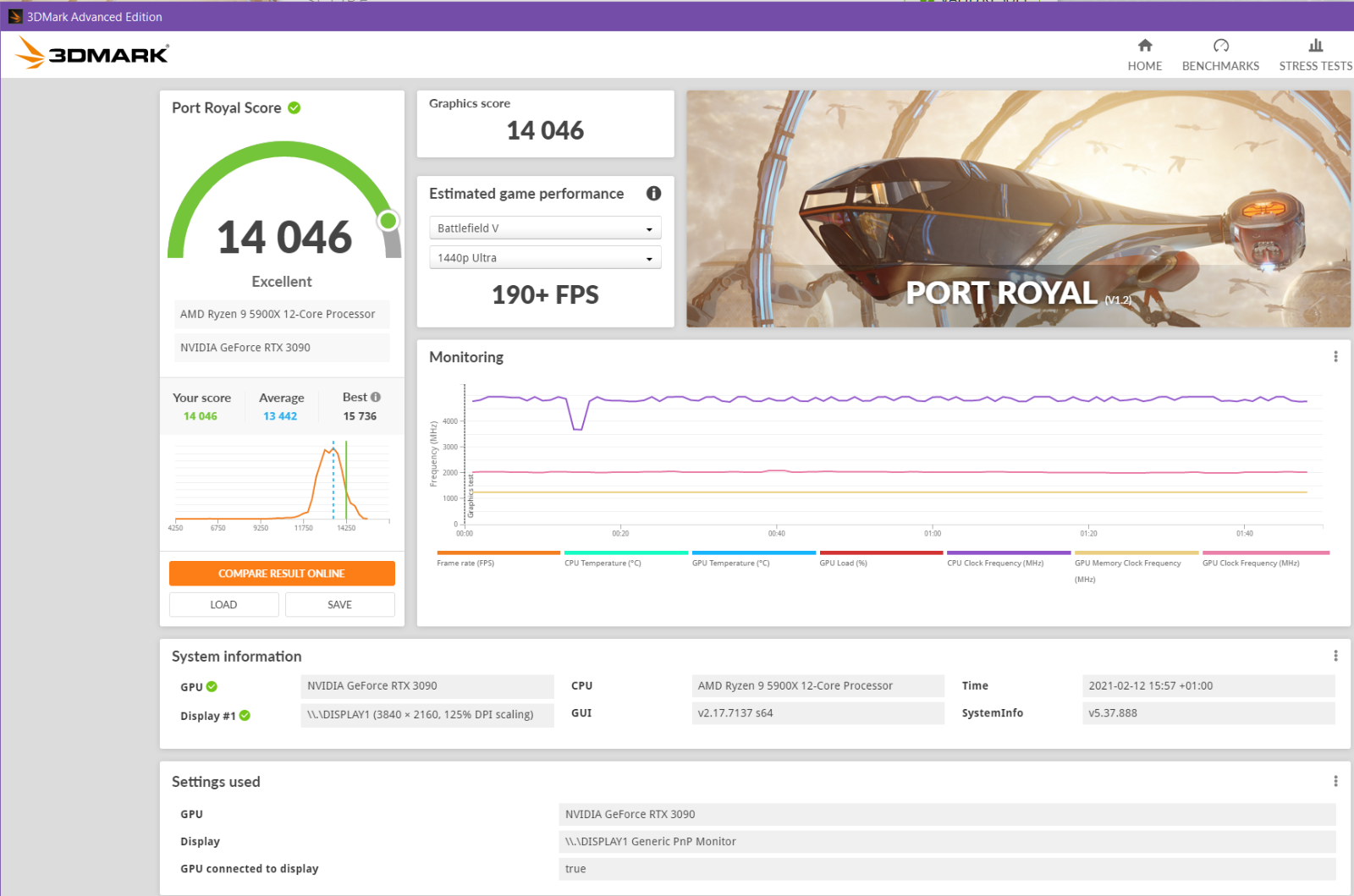This screenshot has width=1354, height=896.
Task: Click the Time value 2021-02-12 15:57
Action: pos(1208,686)
